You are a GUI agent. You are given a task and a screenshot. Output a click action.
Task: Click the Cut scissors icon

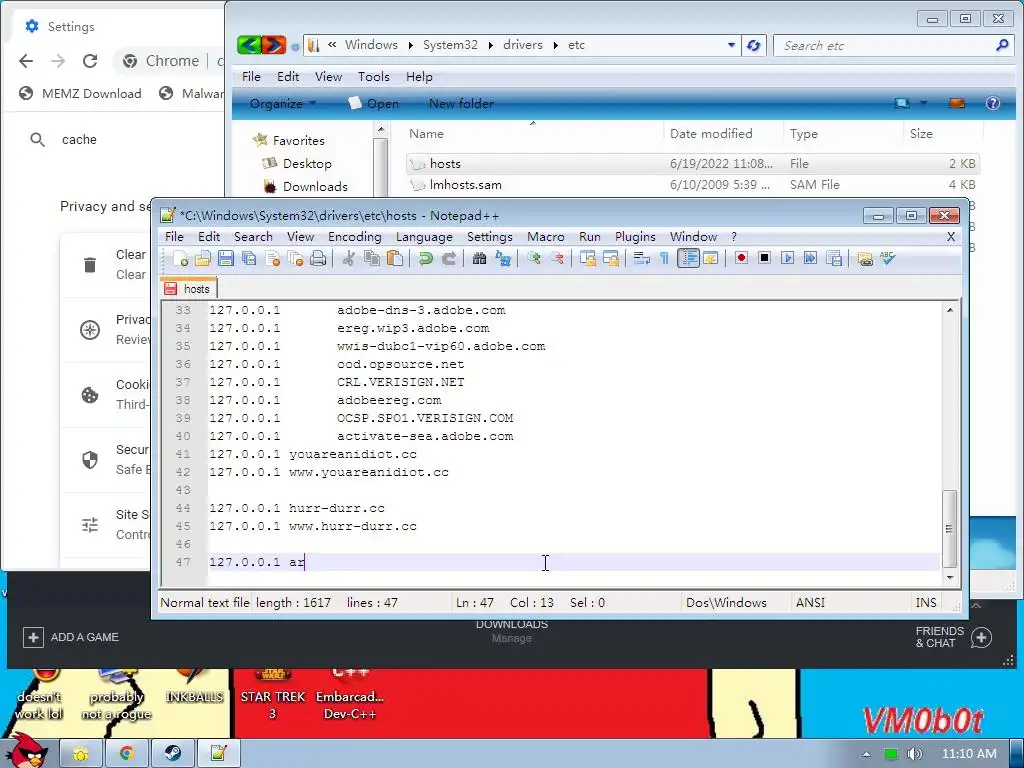coord(349,259)
